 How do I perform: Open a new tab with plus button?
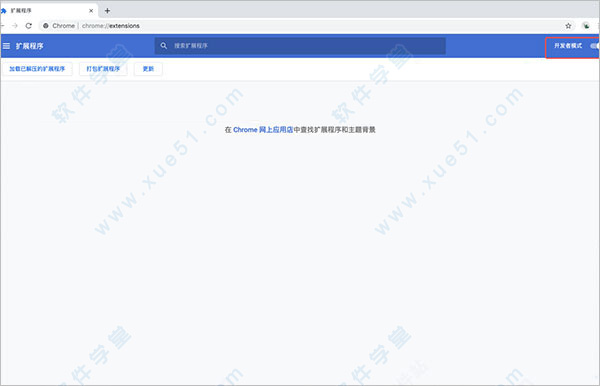108,11
